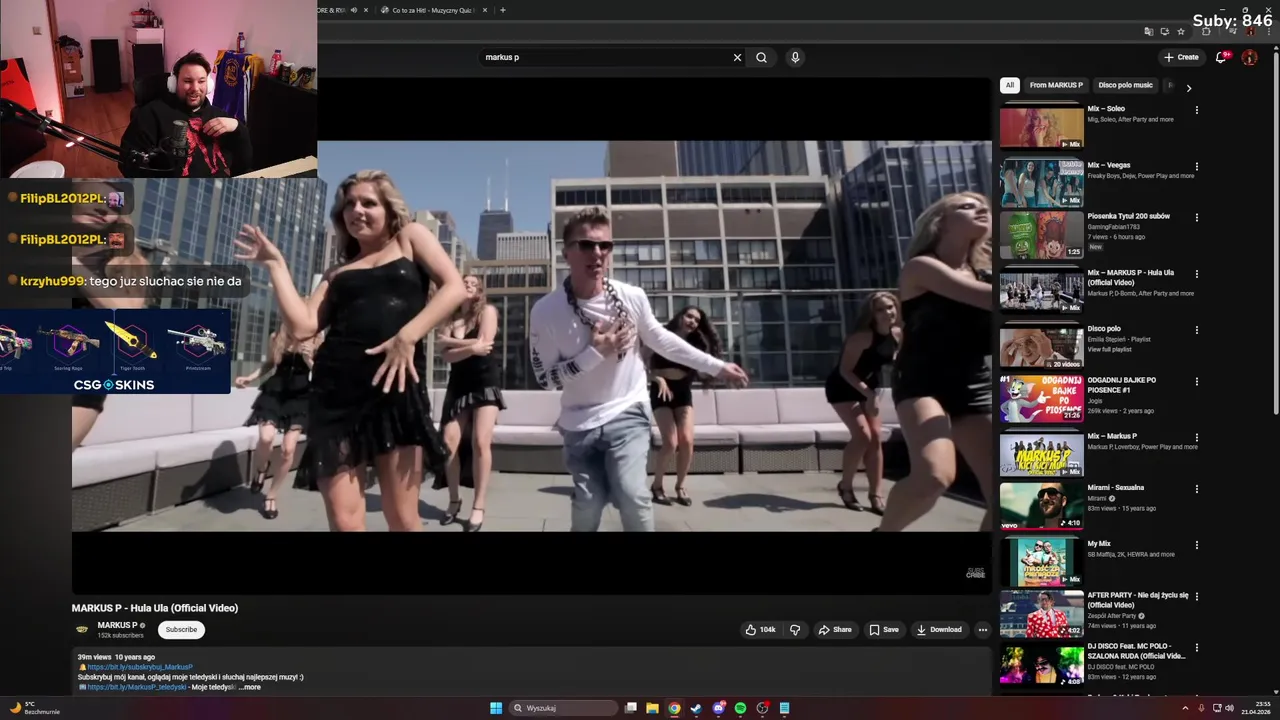Click the YouTube search magnifier button
The image size is (1280, 720).
[x=761, y=57]
